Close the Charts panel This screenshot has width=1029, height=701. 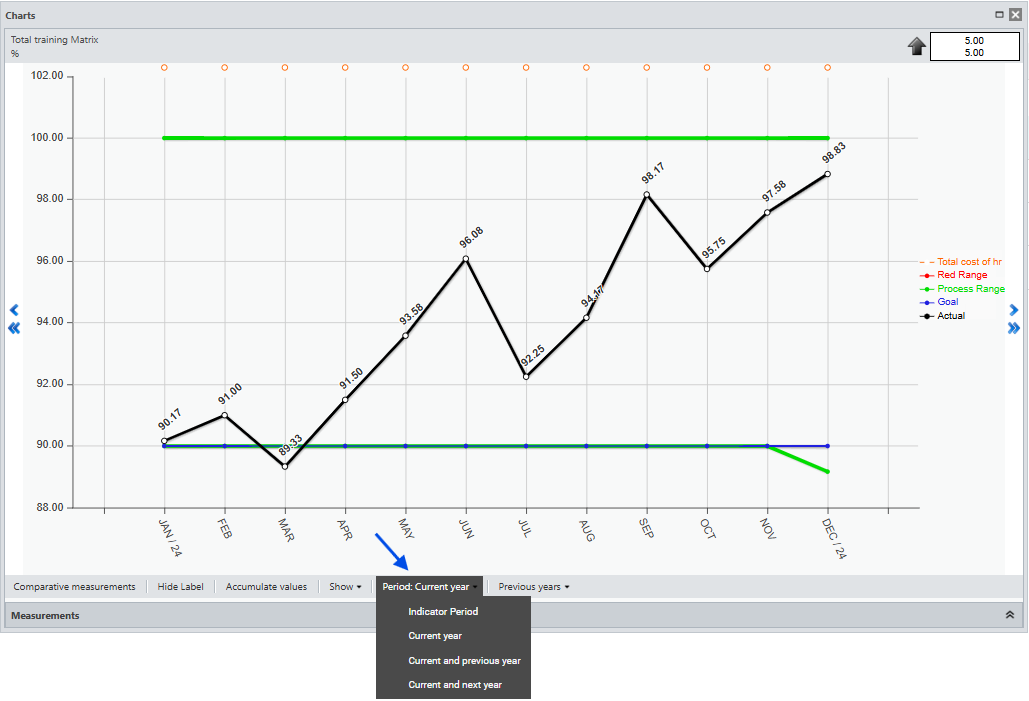tap(1015, 15)
